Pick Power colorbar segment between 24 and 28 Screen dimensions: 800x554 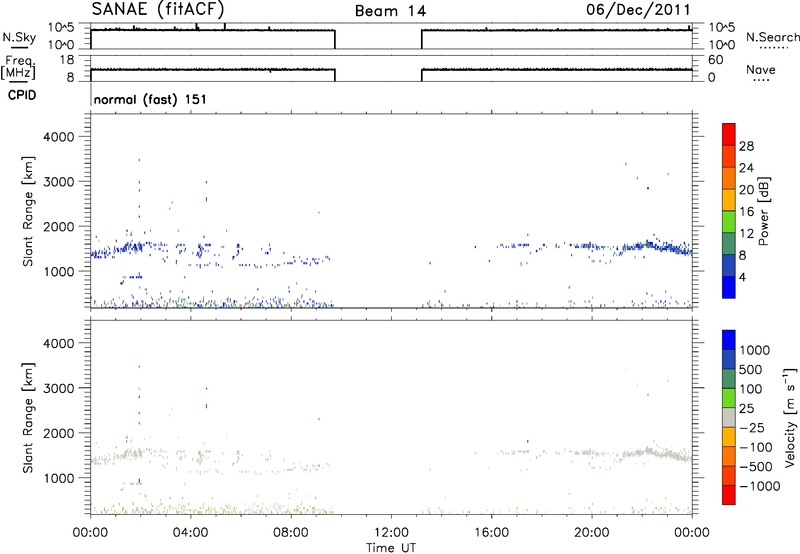[729, 156]
